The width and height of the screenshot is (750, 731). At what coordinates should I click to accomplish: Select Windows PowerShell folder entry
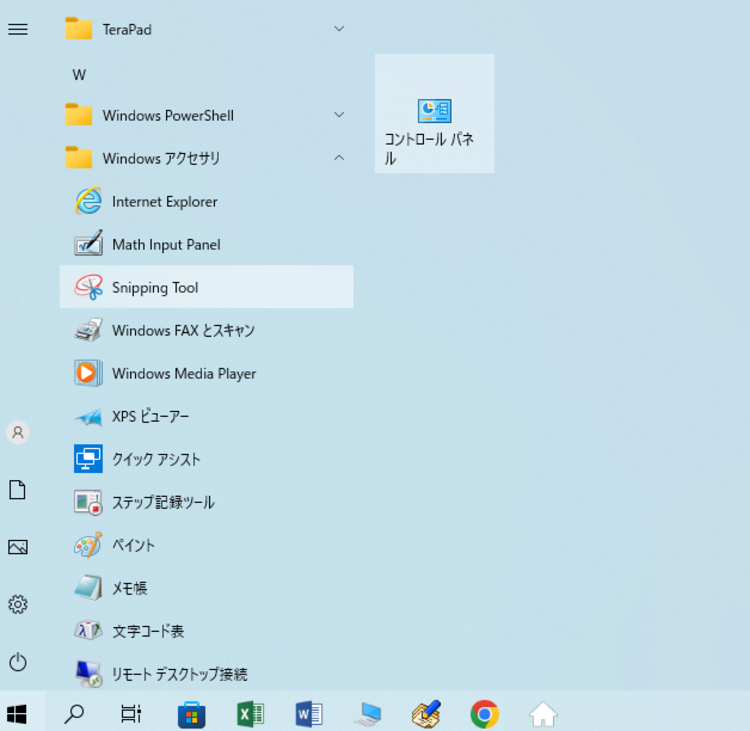tap(207, 115)
